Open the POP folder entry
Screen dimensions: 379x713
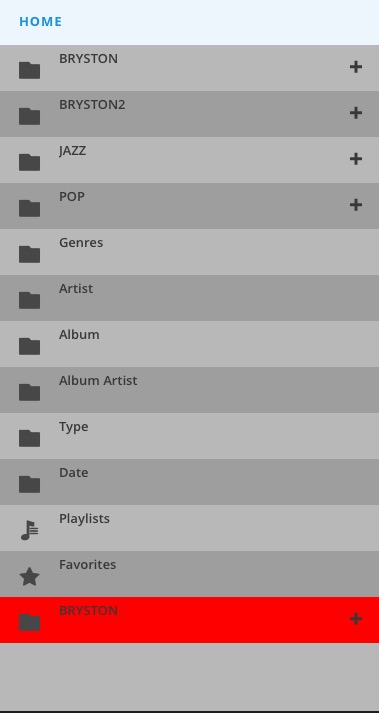point(189,206)
